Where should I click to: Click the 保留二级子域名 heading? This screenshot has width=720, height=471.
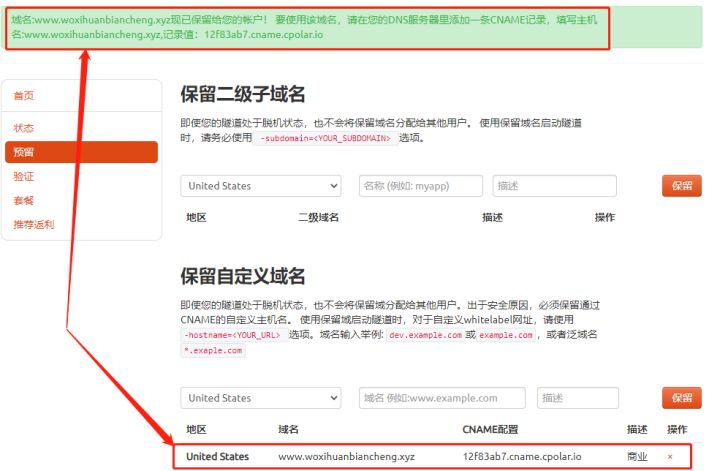pyautogui.click(x=242, y=94)
